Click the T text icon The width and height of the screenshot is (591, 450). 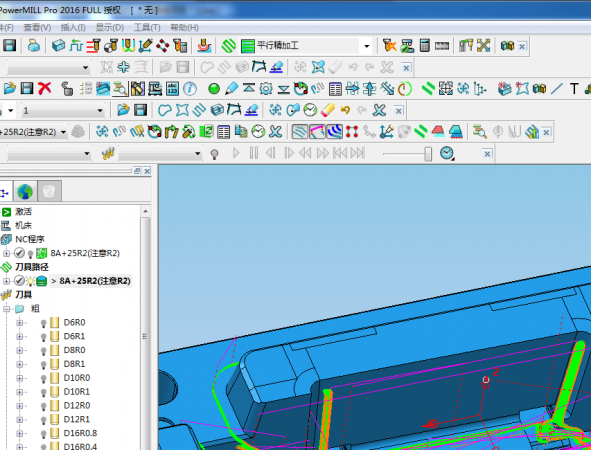click(x=574, y=89)
